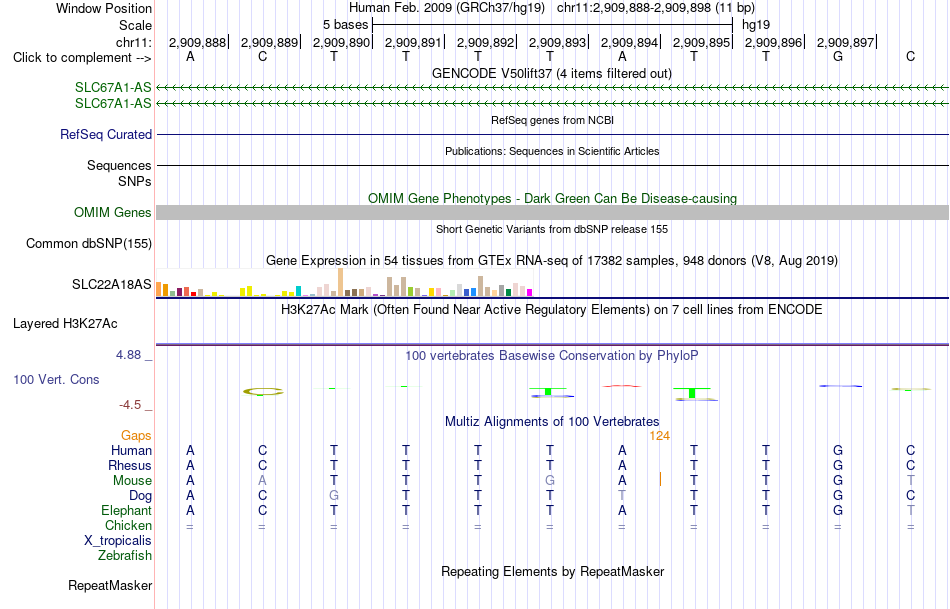This screenshot has height=609, width=950.
Task: Click the SLC22A18AS GTEx label
Action: [x=111, y=284]
